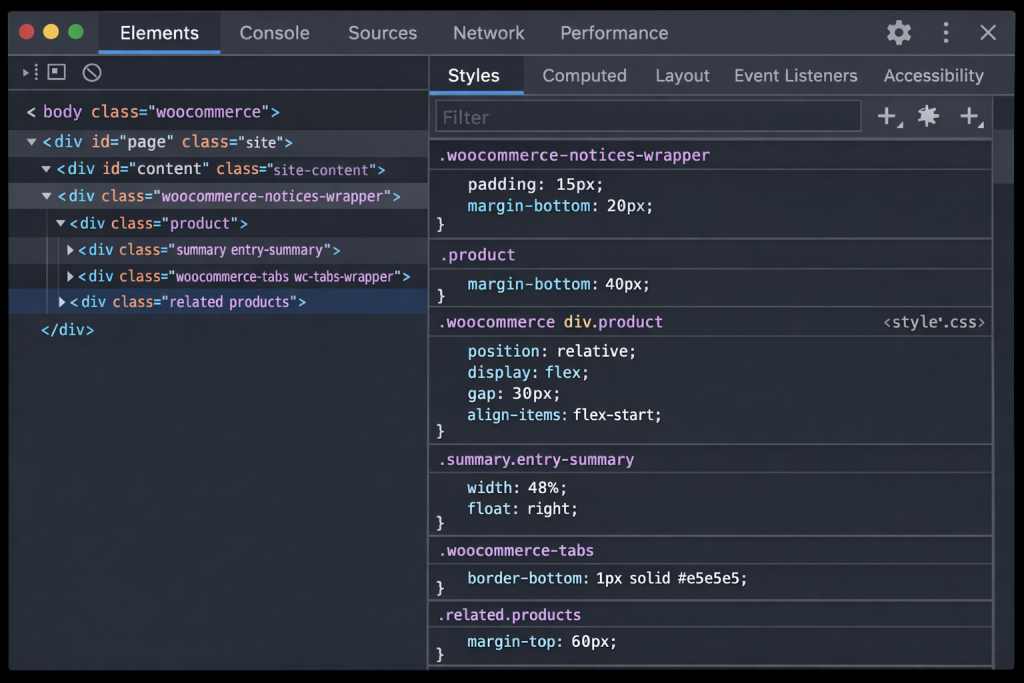The width and height of the screenshot is (1024, 683).
Task: Close DevTools with the X icon
Action: tap(988, 33)
